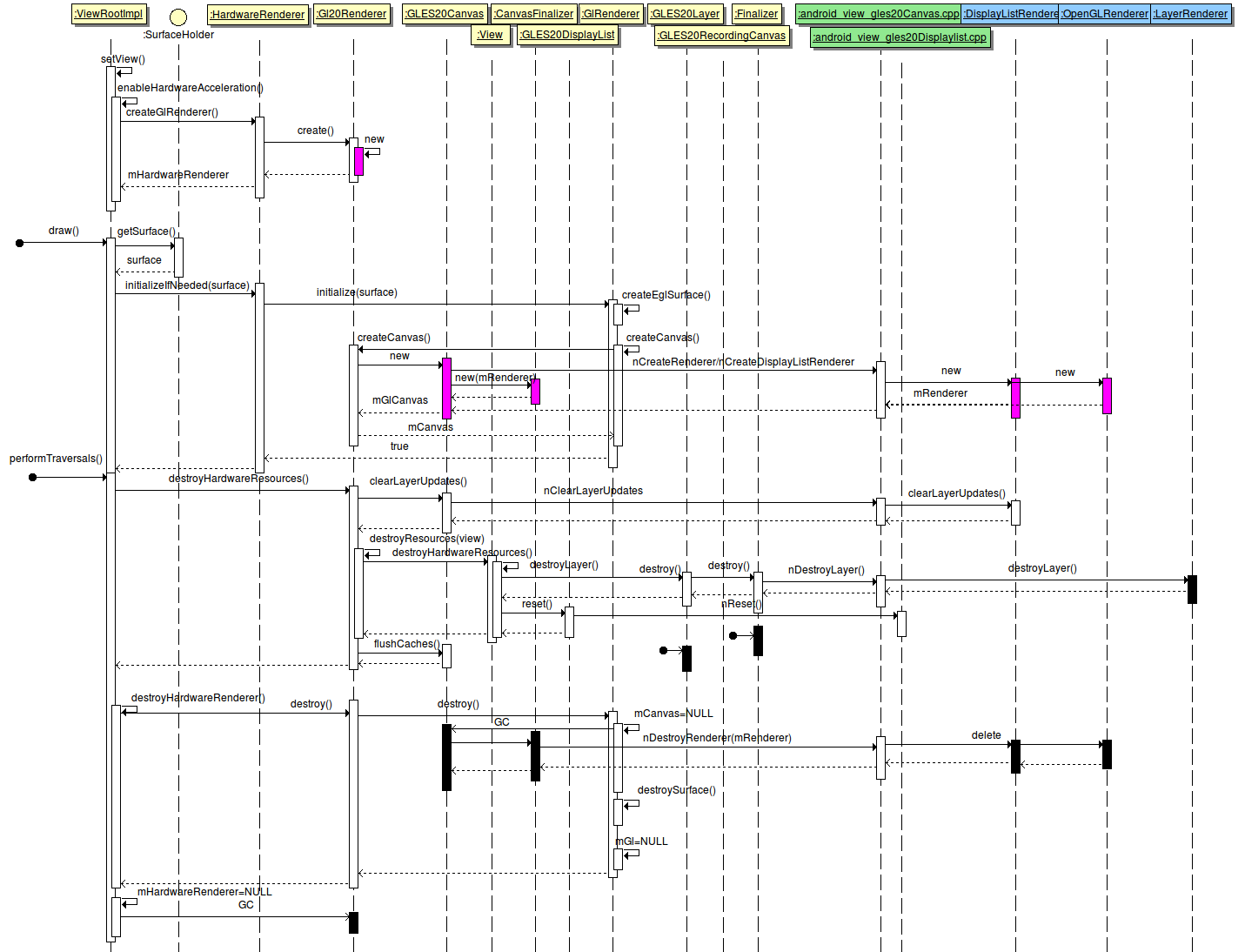Click the nReset() message label
Image resolution: width=1245 pixels, height=952 pixels.
(x=741, y=604)
